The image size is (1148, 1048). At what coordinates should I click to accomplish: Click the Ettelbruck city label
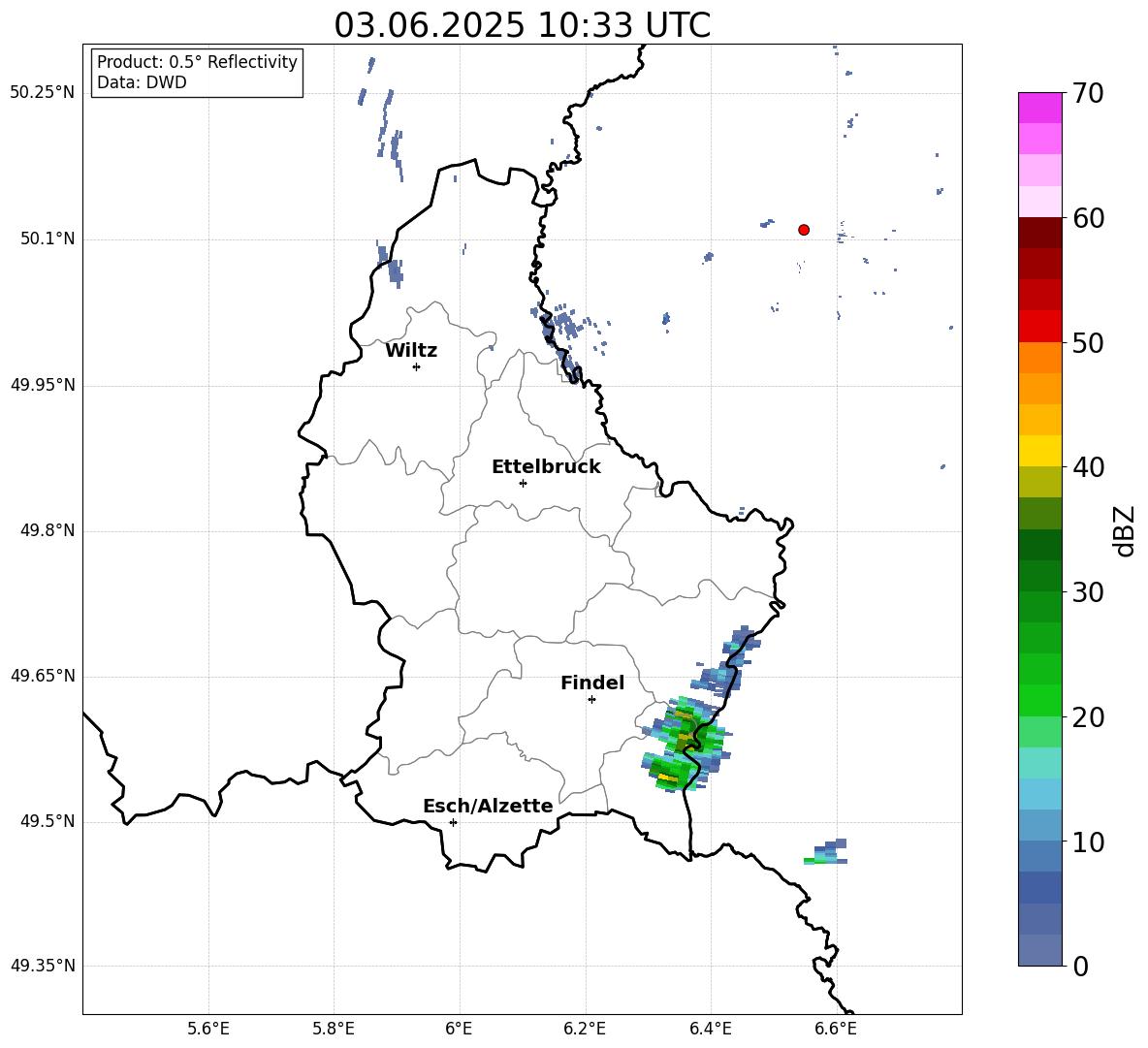pyautogui.click(x=546, y=467)
